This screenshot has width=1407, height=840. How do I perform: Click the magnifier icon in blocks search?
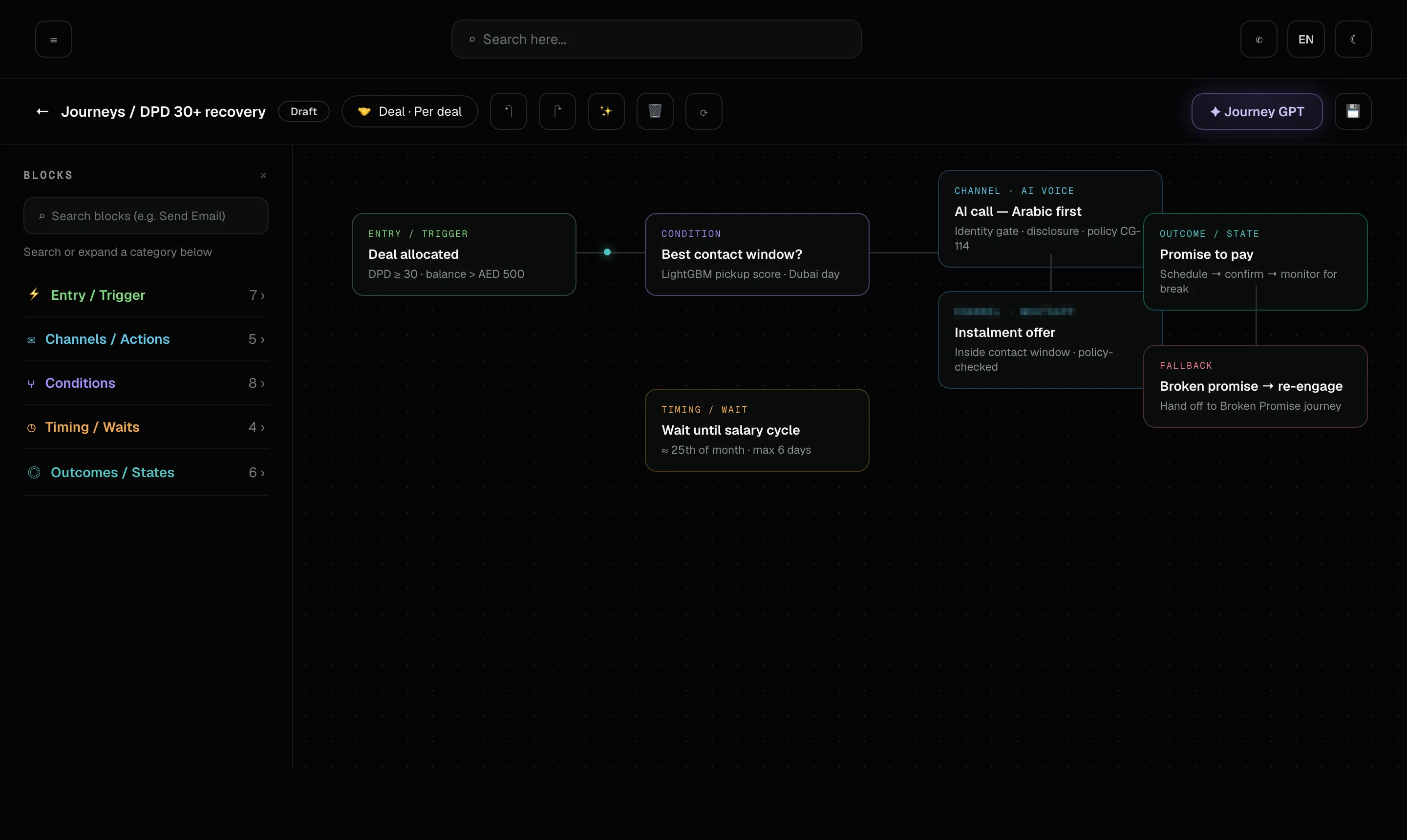(x=42, y=216)
